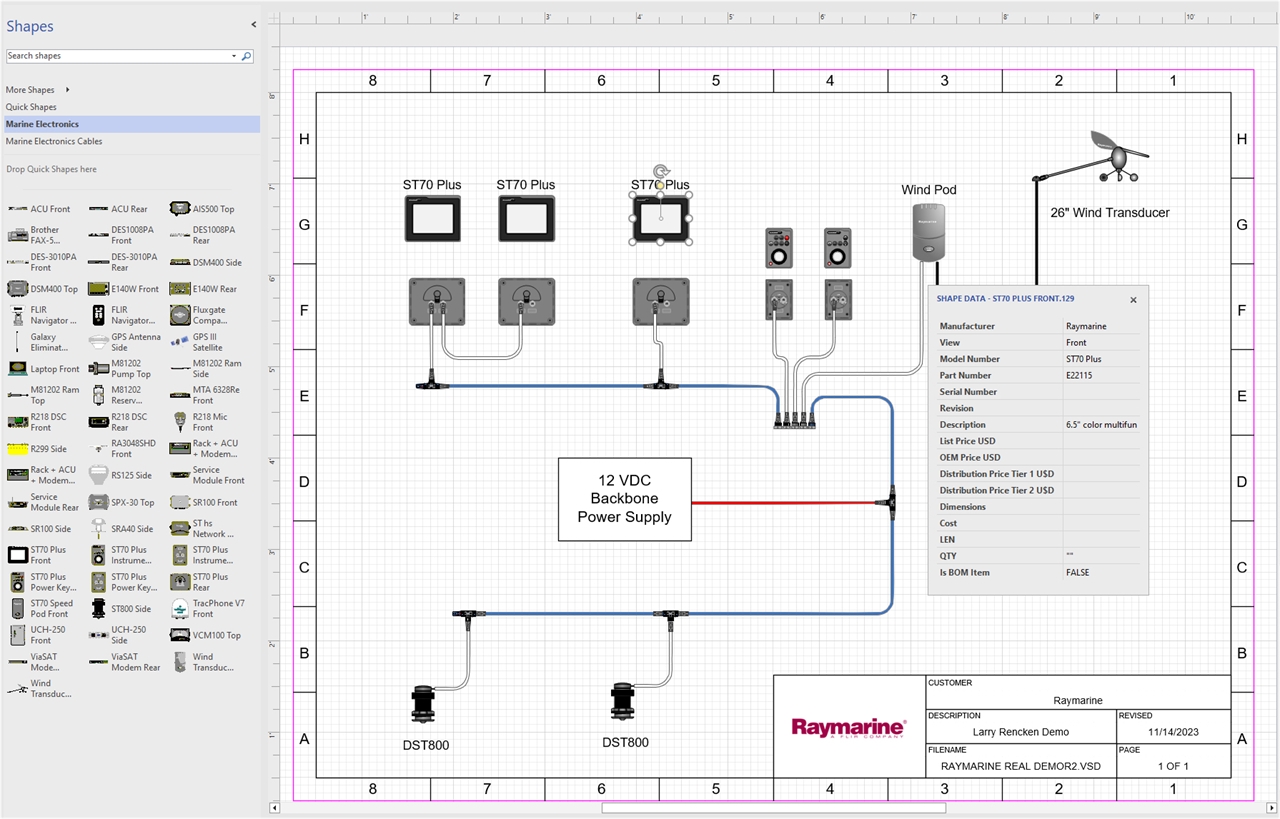Image resolution: width=1280 pixels, height=819 pixels.
Task: Open the search shapes dropdown arrow
Action: (234, 56)
